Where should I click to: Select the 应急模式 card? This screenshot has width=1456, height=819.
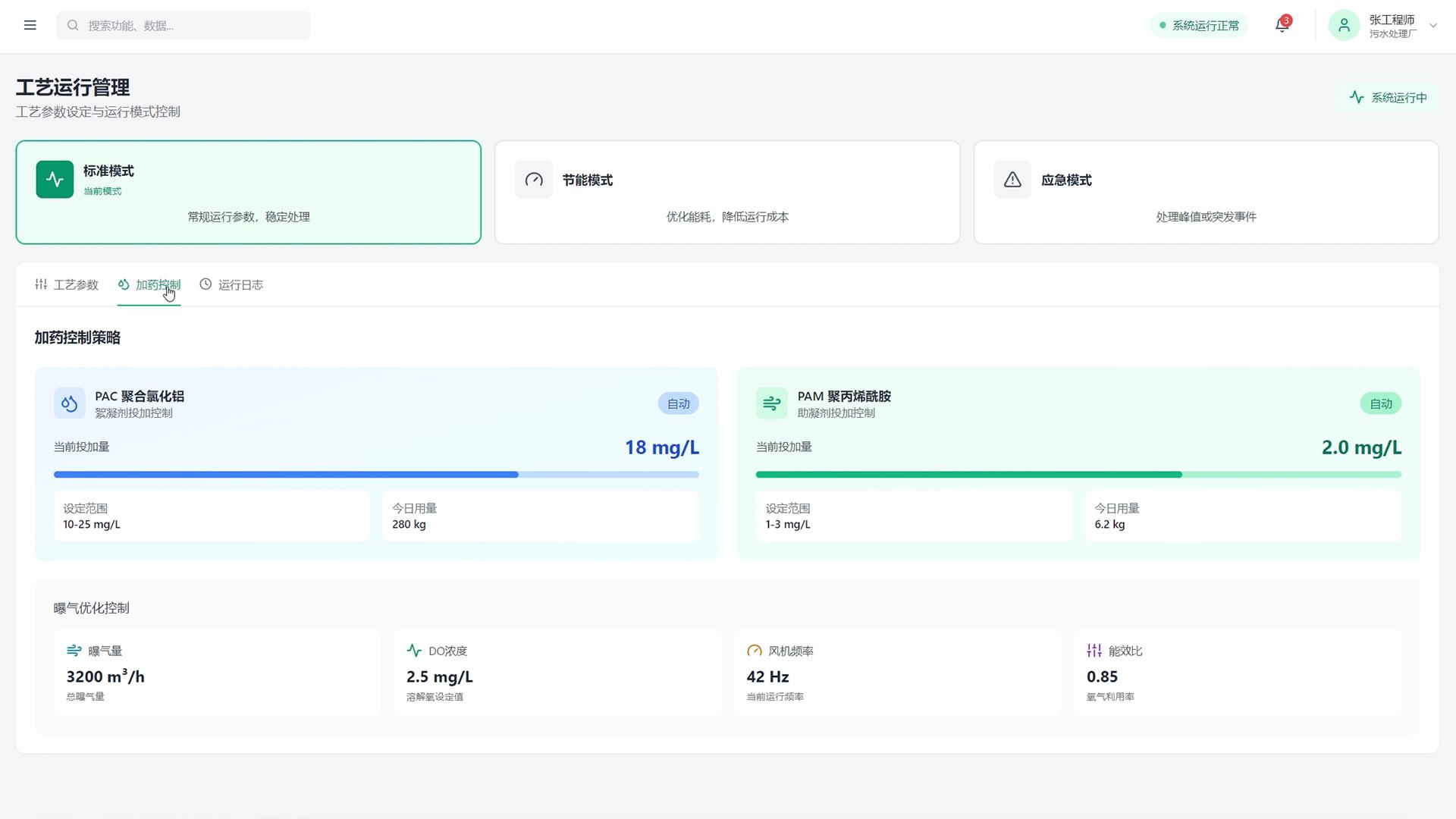[x=1206, y=193]
